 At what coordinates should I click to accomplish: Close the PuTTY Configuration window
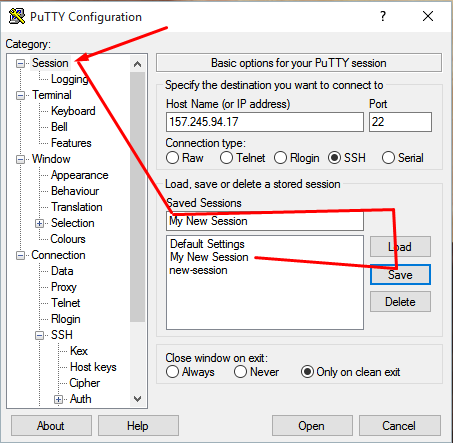tap(428, 16)
